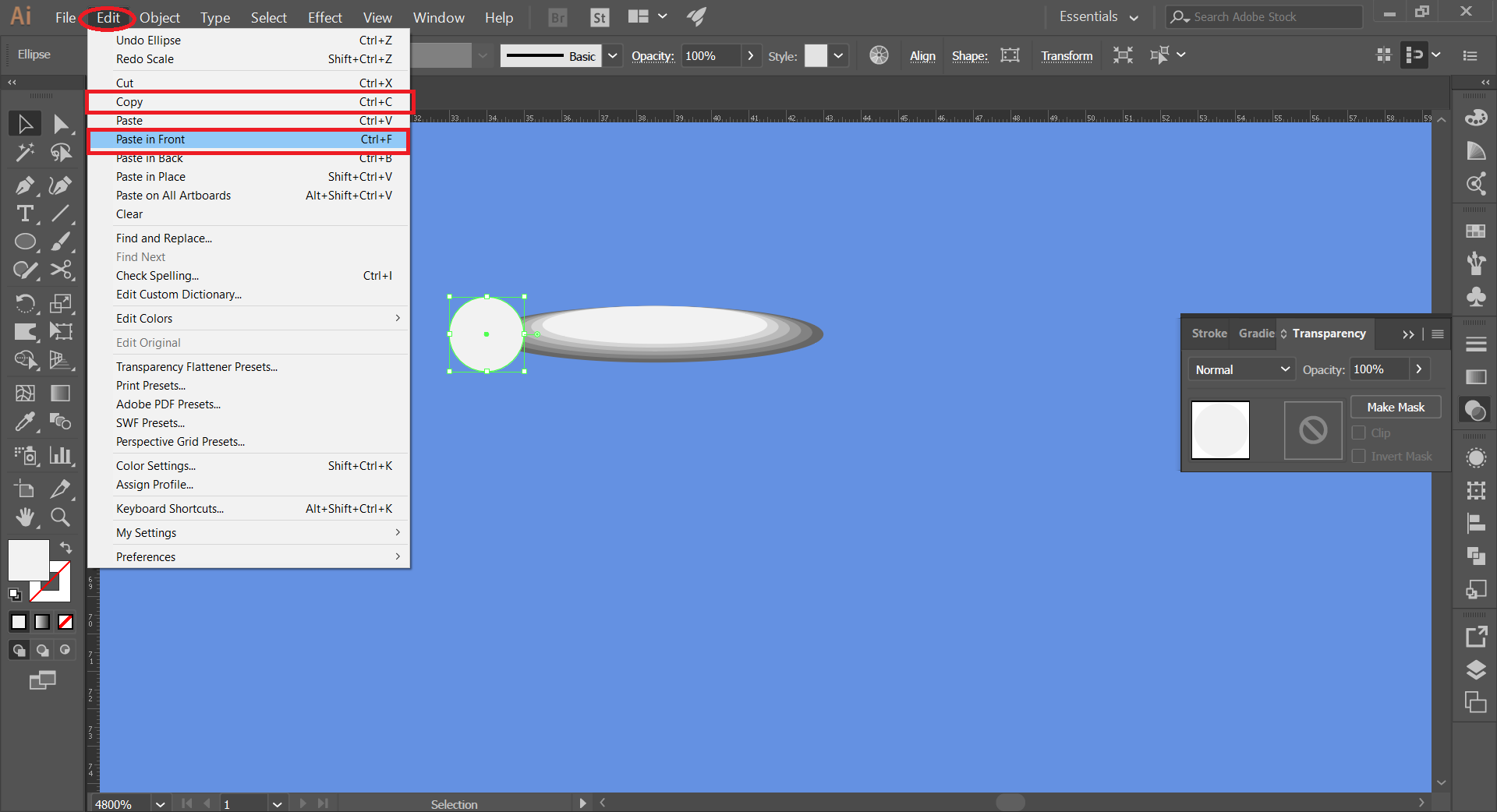Choose Paste in Back
1497x812 pixels.
tap(249, 158)
